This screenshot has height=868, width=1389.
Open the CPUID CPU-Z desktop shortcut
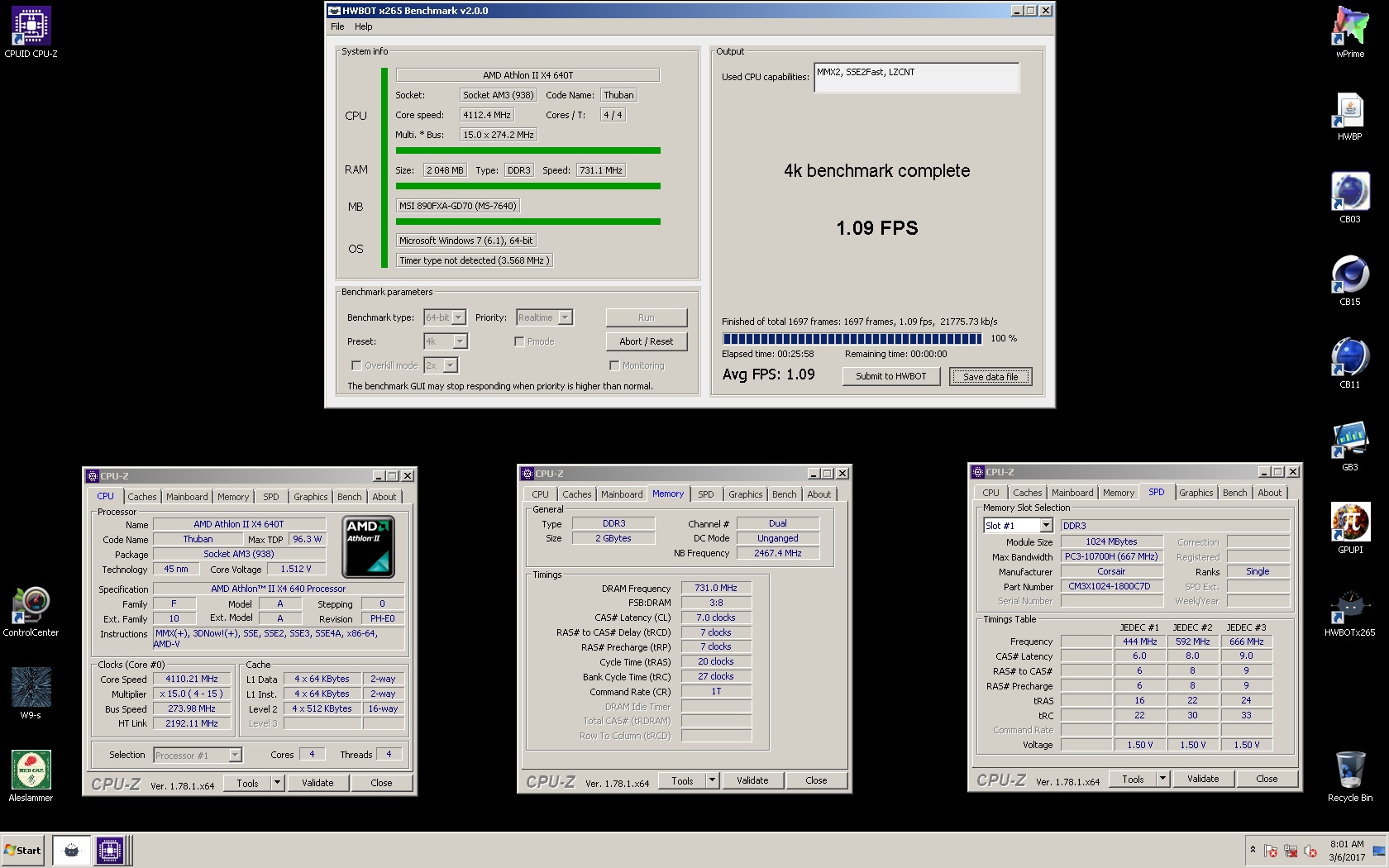point(31,32)
